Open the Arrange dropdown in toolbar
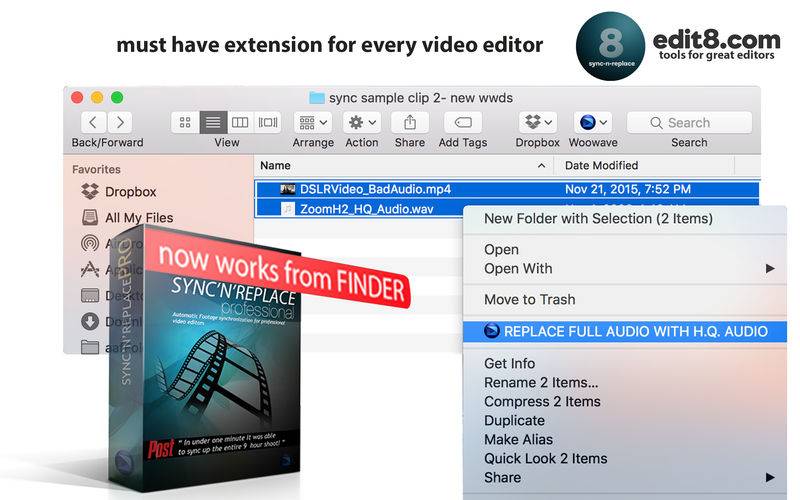 click(313, 122)
